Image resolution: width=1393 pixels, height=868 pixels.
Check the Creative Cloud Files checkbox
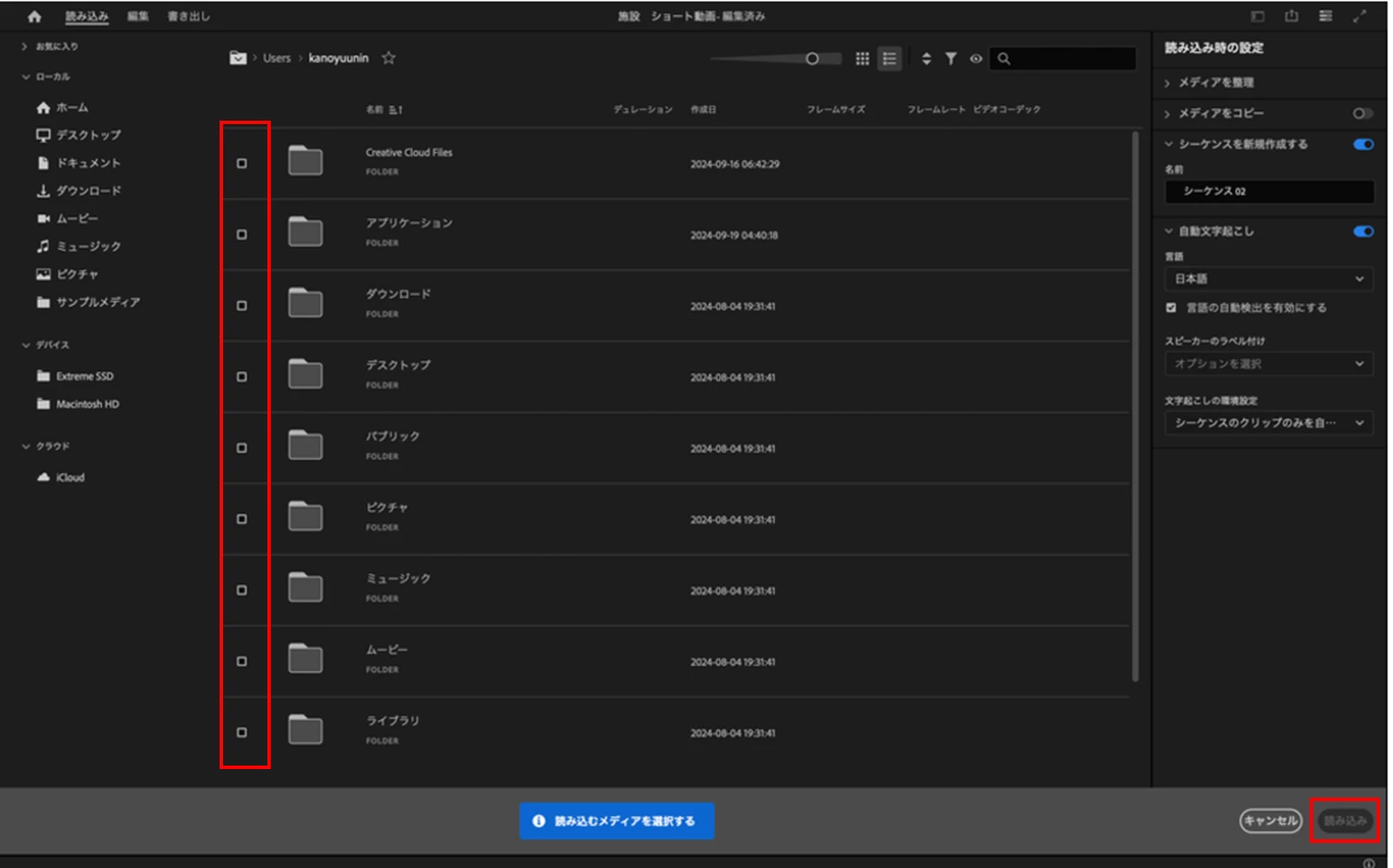(242, 164)
